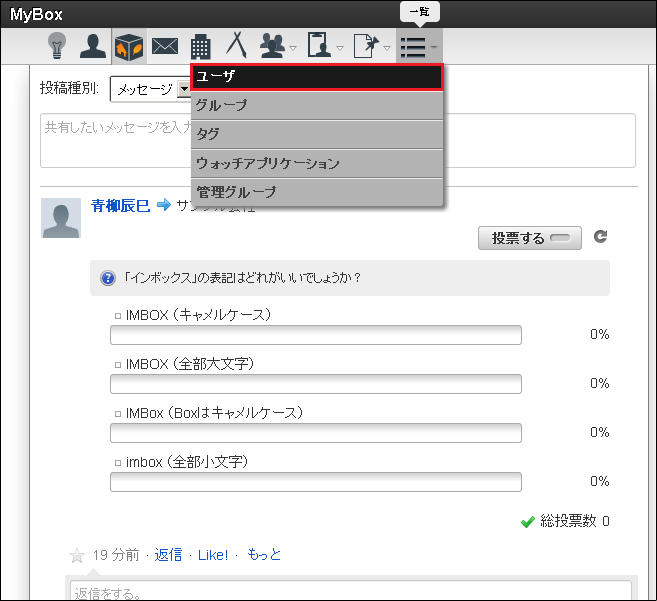
Task: Expand arrow next to list menu icon
Action: [x=434, y=47]
